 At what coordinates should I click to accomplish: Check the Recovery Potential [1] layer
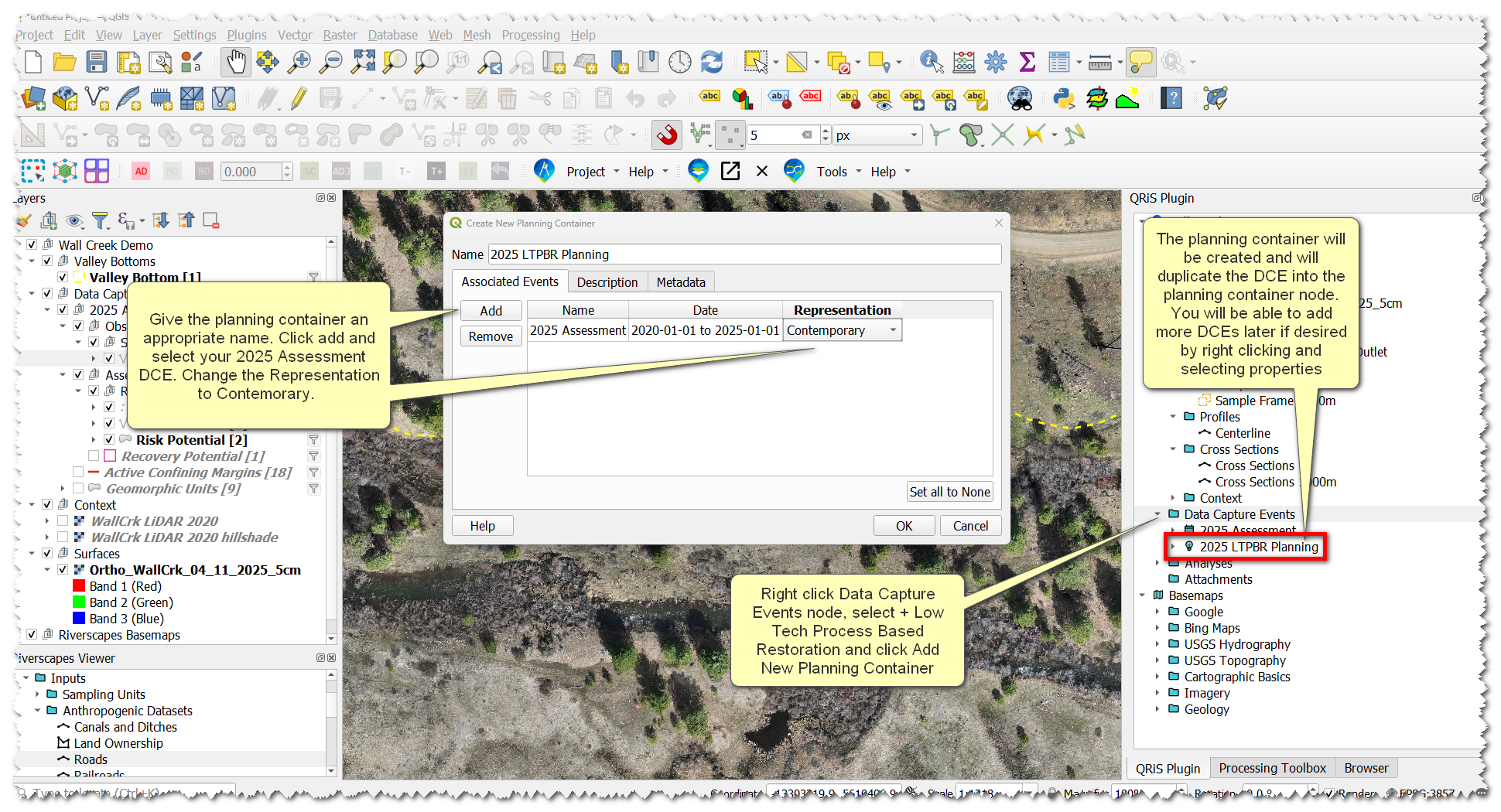click(94, 456)
